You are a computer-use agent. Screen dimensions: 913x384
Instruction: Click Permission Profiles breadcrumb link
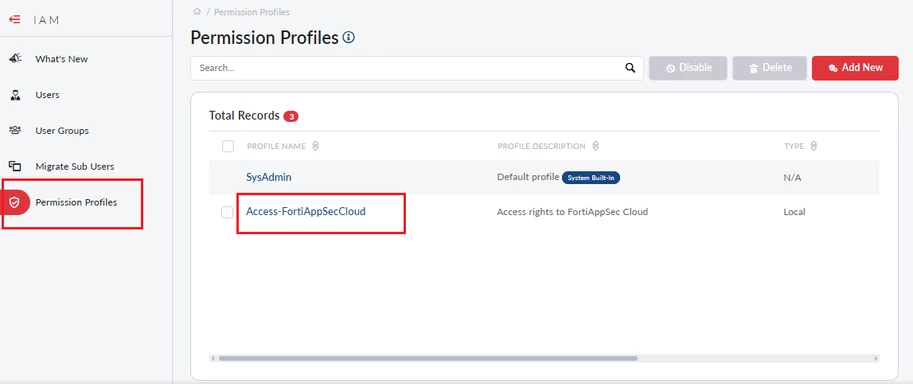click(252, 12)
